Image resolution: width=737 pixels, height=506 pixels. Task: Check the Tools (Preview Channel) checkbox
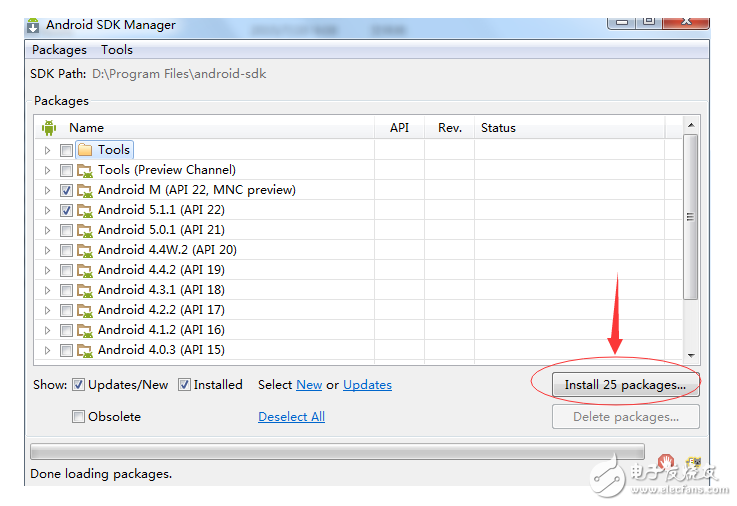click(66, 171)
